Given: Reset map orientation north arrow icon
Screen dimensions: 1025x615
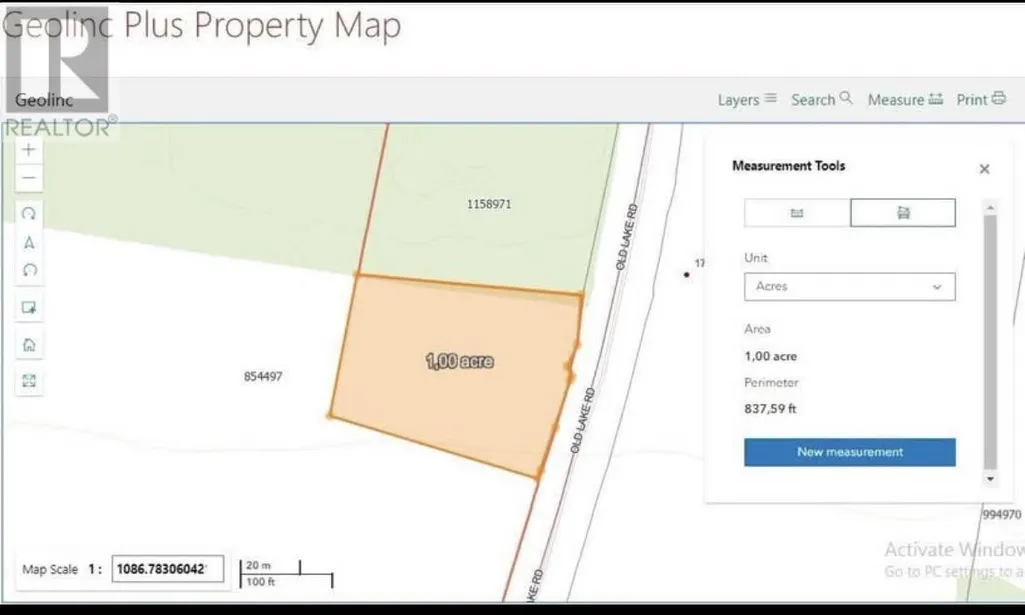Looking at the screenshot, I should point(29,242).
